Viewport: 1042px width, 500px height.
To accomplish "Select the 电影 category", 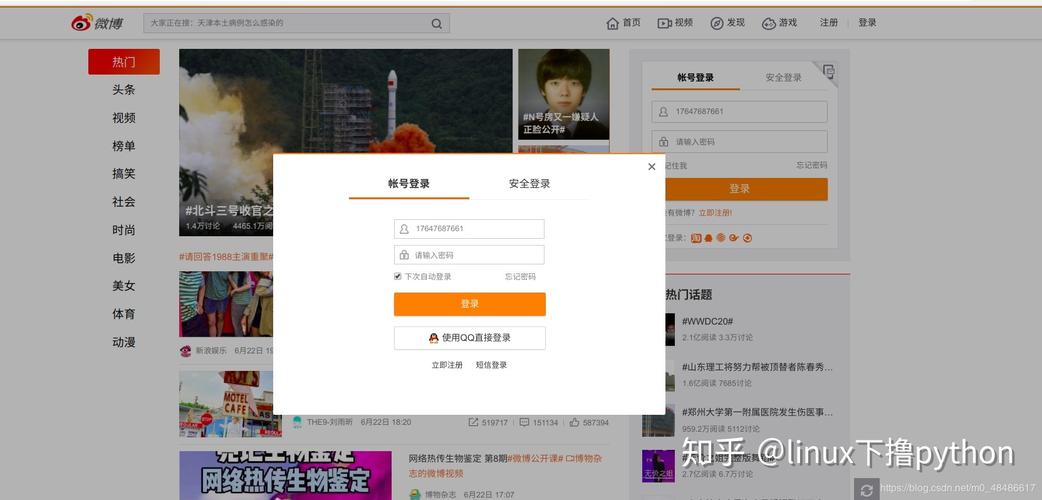I will 124,258.
